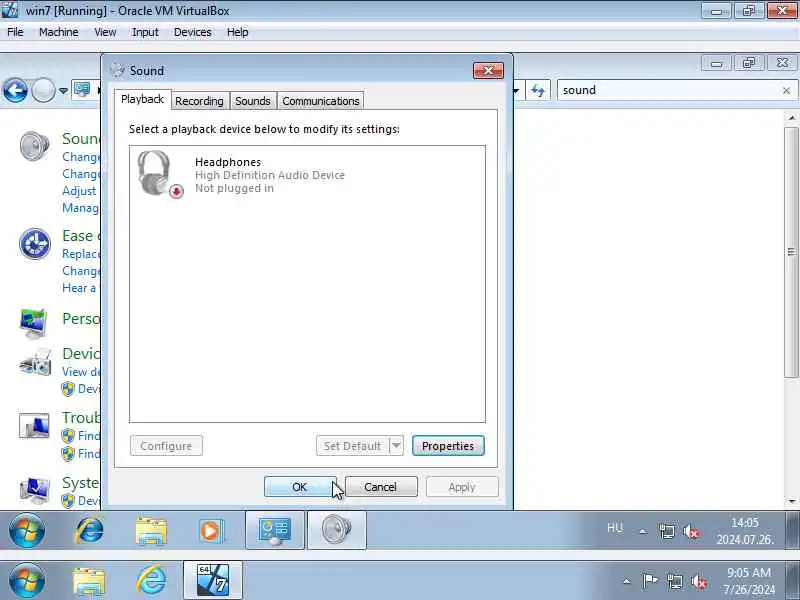Open the Sound heading link in Control Panel
This screenshot has width=800, height=600.
click(x=81, y=139)
